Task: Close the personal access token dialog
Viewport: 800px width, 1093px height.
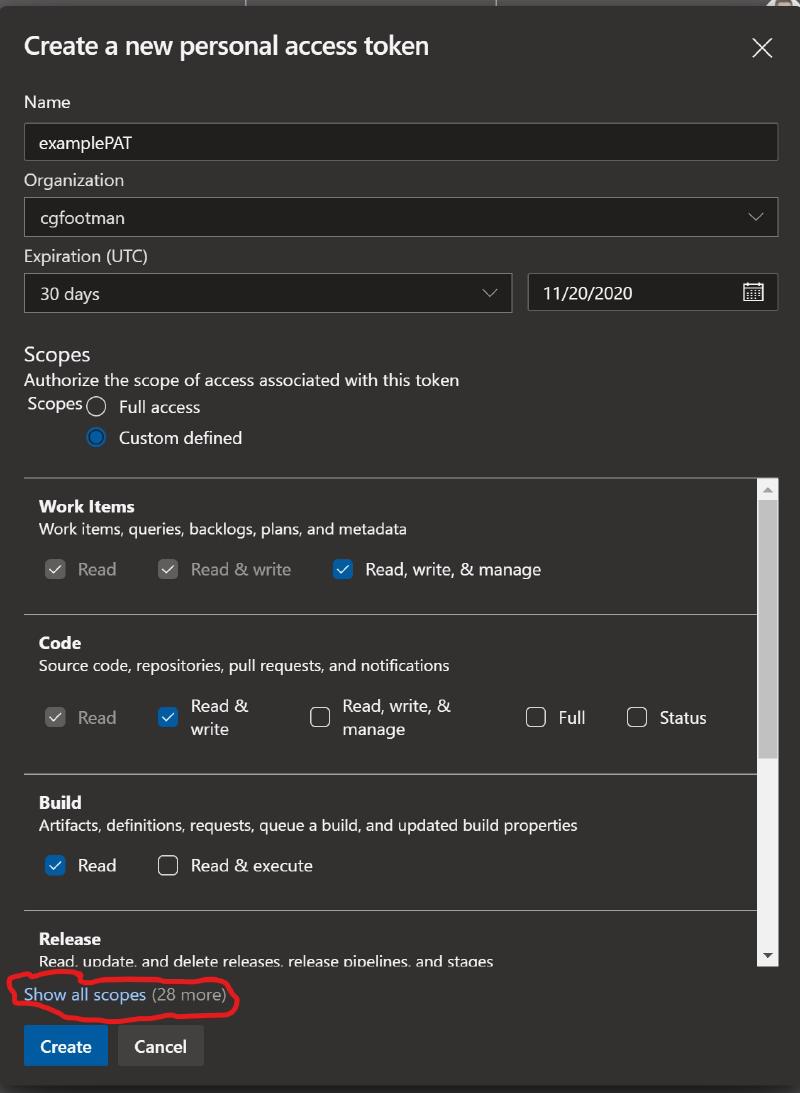Action: [x=762, y=48]
